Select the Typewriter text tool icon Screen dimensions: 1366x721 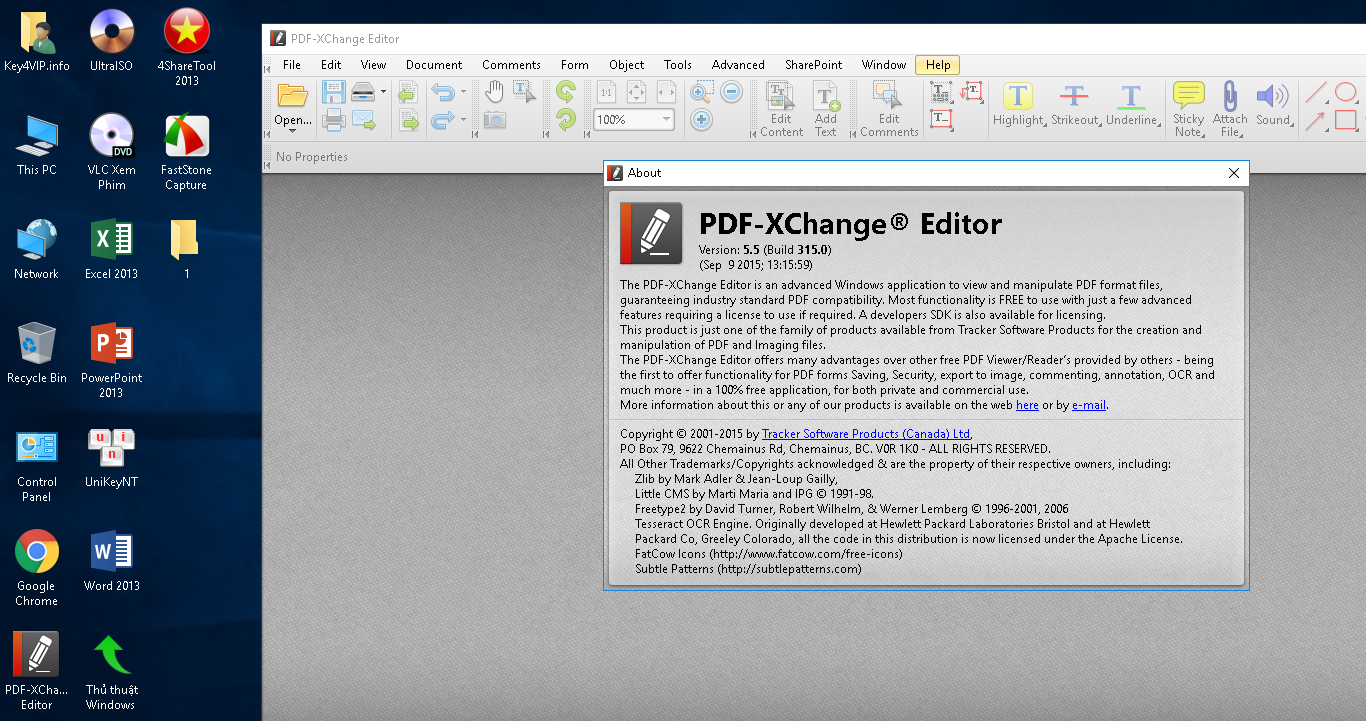(942, 93)
